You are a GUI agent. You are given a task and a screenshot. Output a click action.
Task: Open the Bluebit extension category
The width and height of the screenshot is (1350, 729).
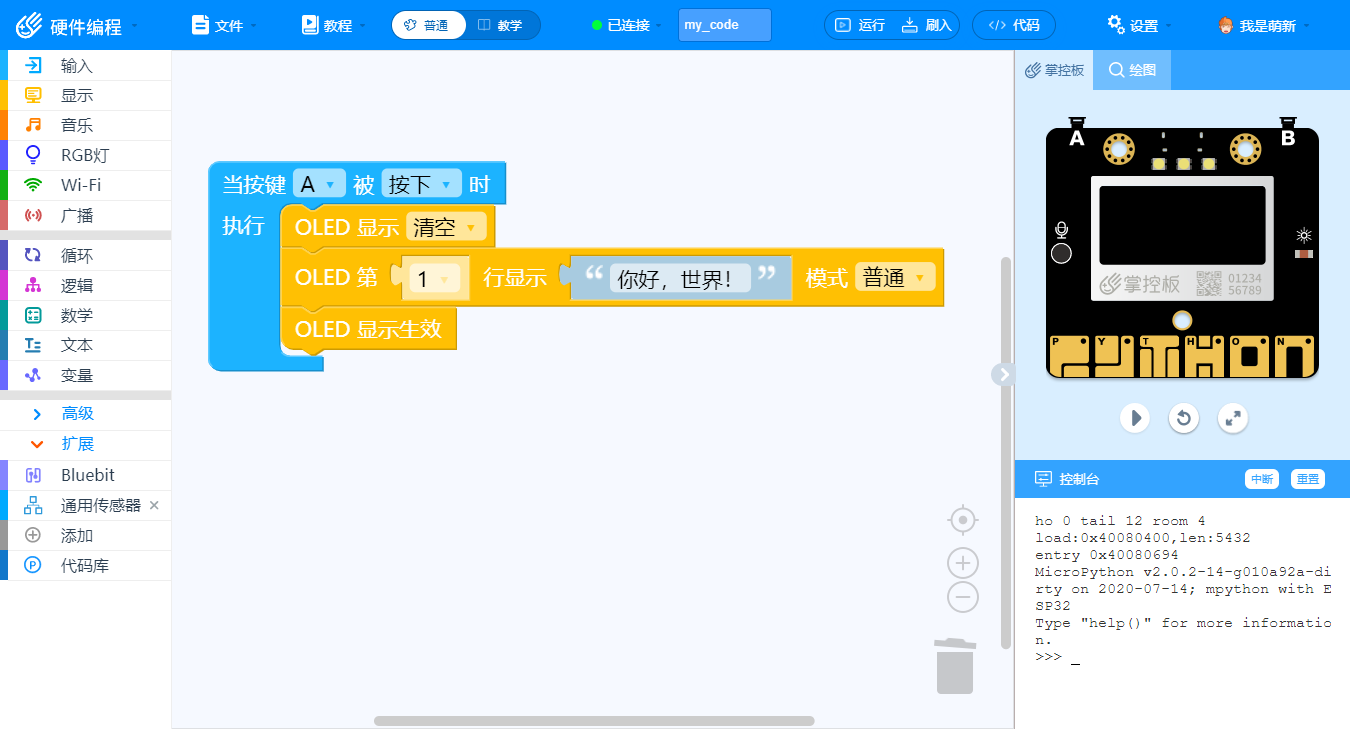coord(85,476)
